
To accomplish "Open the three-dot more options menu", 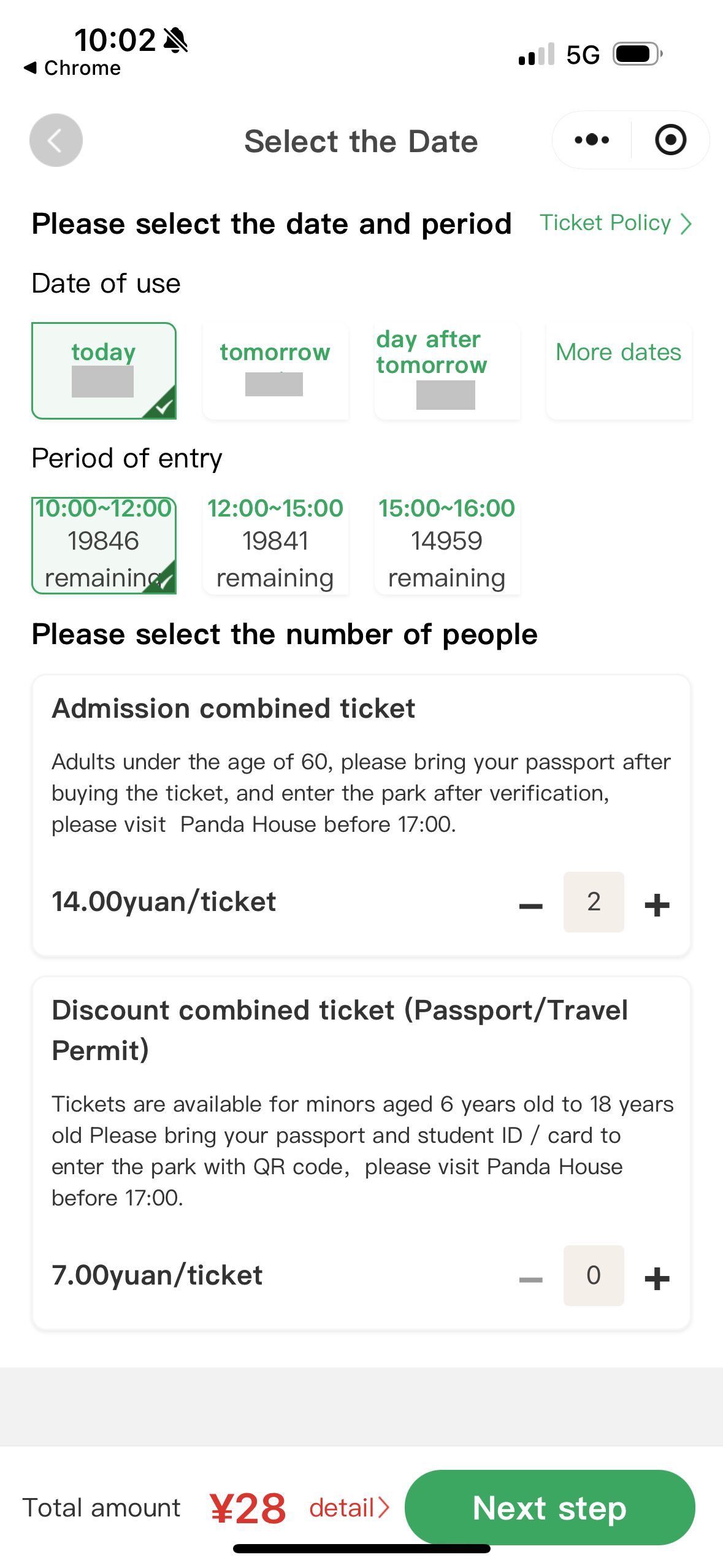I will [x=592, y=140].
